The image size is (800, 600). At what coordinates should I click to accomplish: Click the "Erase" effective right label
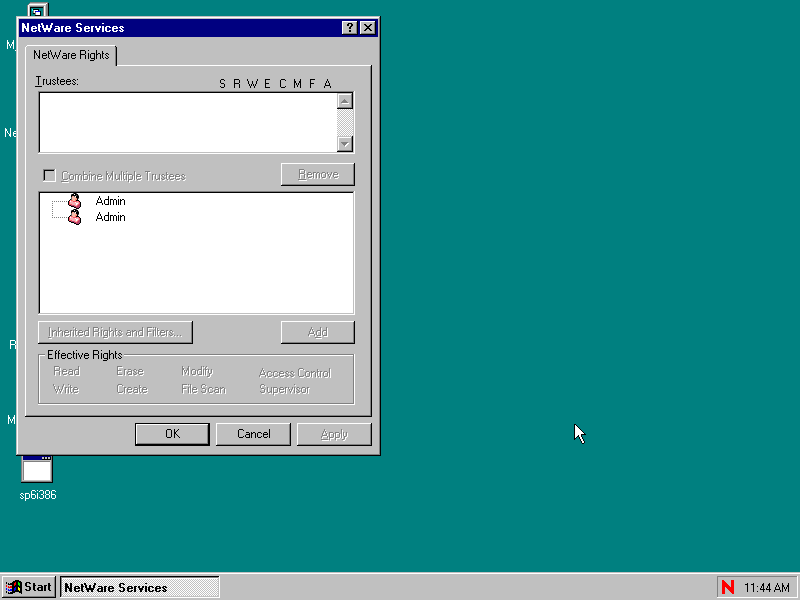point(130,371)
